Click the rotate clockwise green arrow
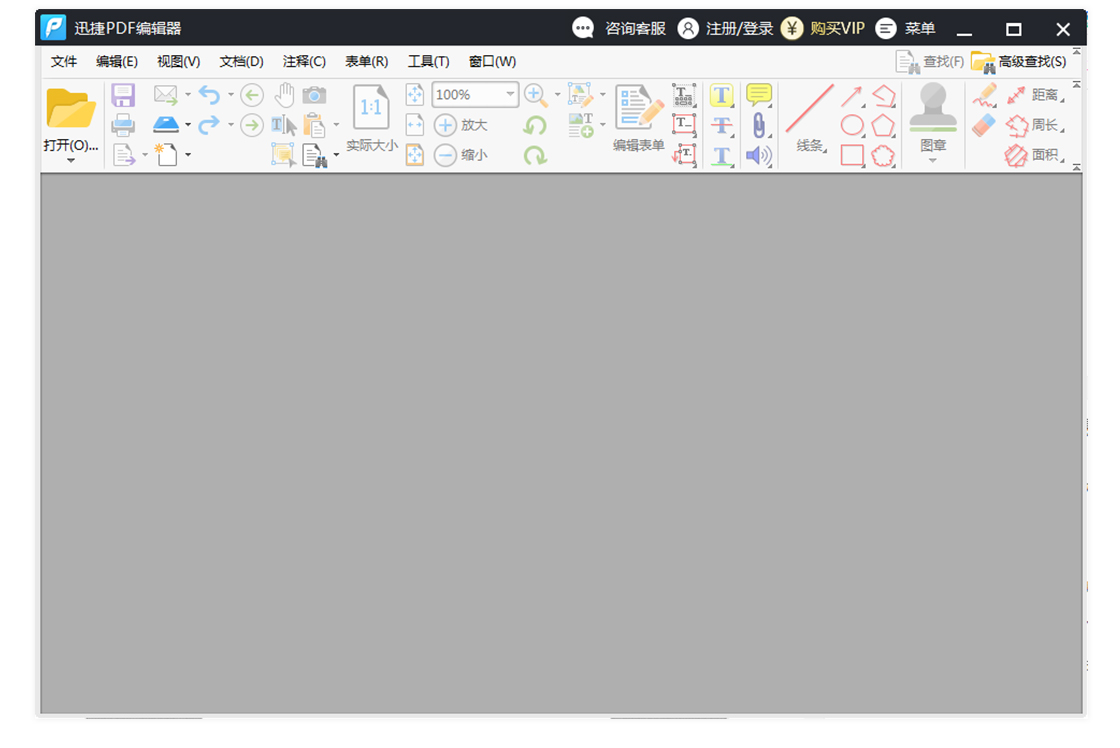1120x748 pixels. (x=535, y=155)
